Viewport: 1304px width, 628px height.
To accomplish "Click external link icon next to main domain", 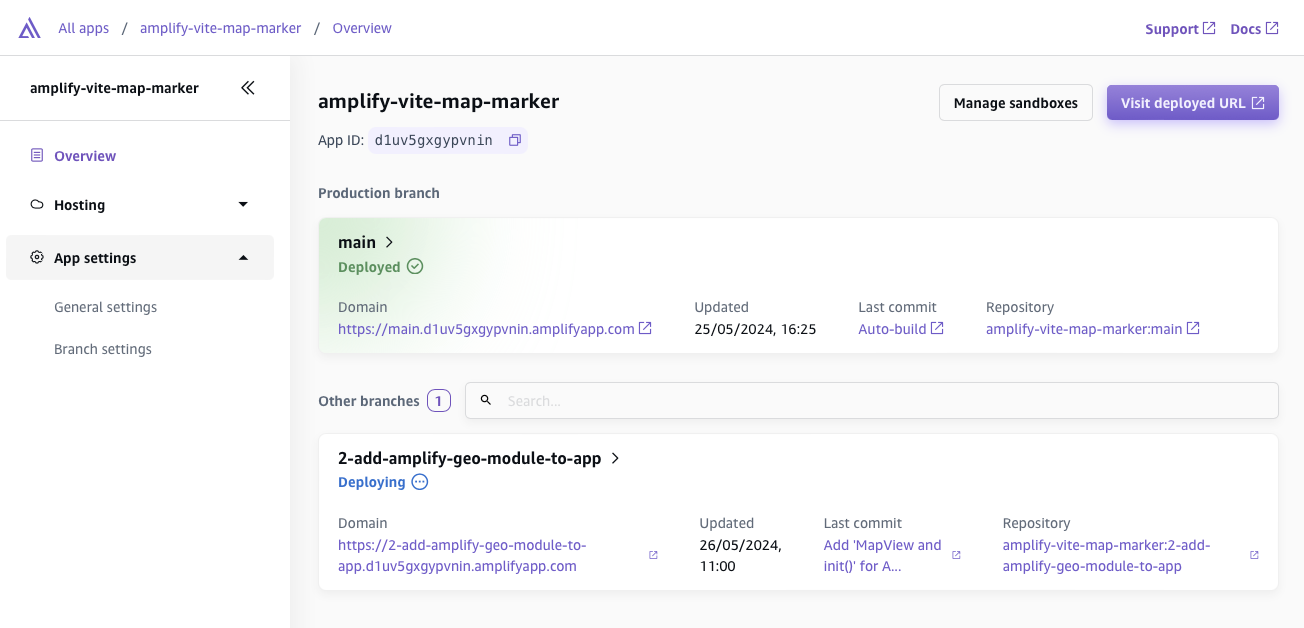I will pyautogui.click(x=646, y=328).
